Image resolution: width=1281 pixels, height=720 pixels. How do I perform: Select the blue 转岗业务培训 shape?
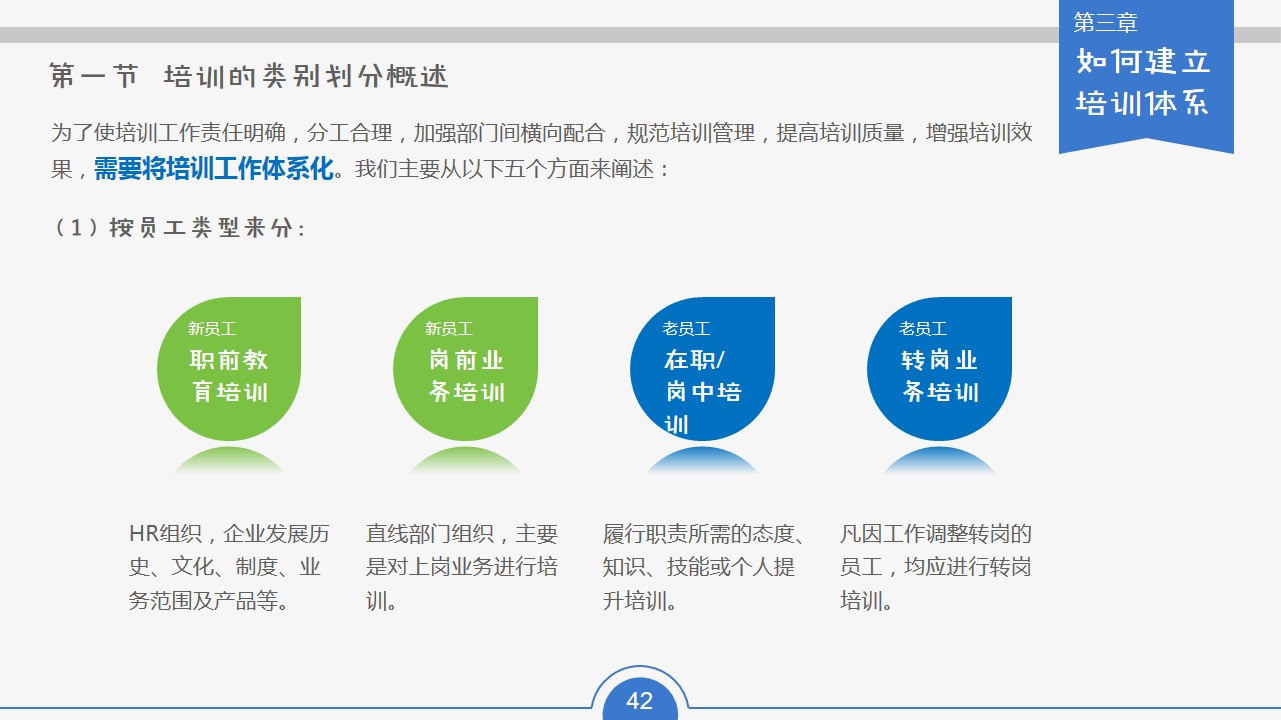(x=939, y=369)
